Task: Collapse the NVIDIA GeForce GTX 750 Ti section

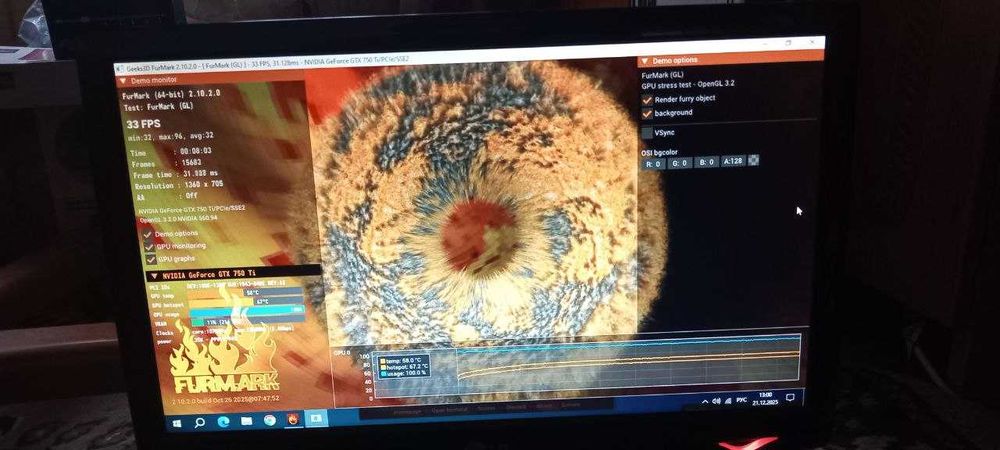Action: (x=154, y=276)
